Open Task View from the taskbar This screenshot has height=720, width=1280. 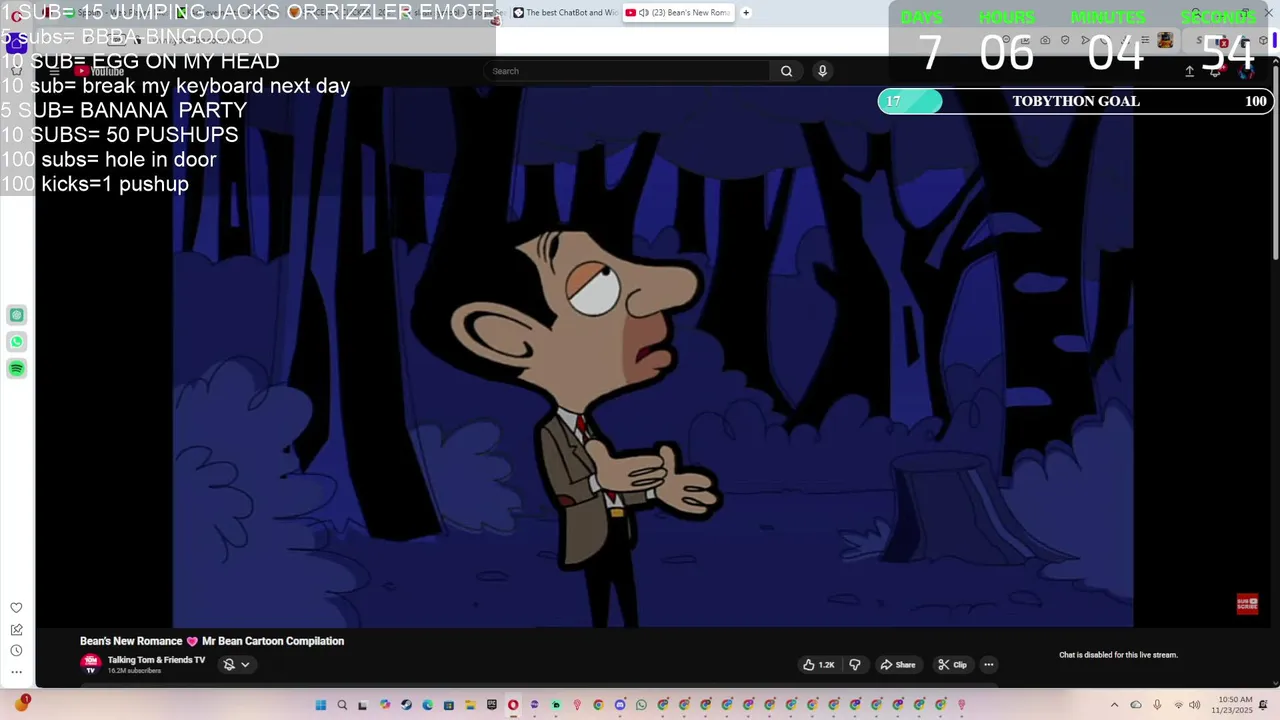(x=363, y=705)
